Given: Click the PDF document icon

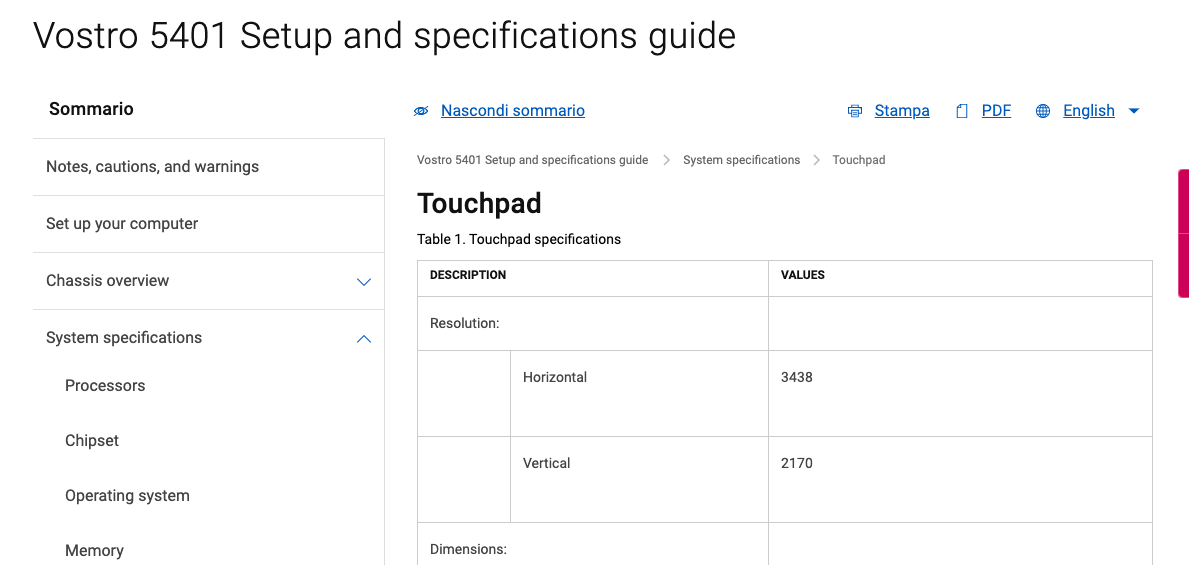Looking at the screenshot, I should click(962, 111).
